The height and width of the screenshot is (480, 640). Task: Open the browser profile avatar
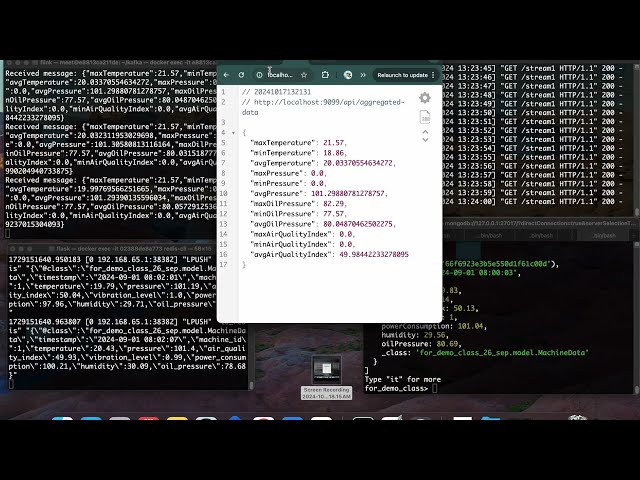348,75
